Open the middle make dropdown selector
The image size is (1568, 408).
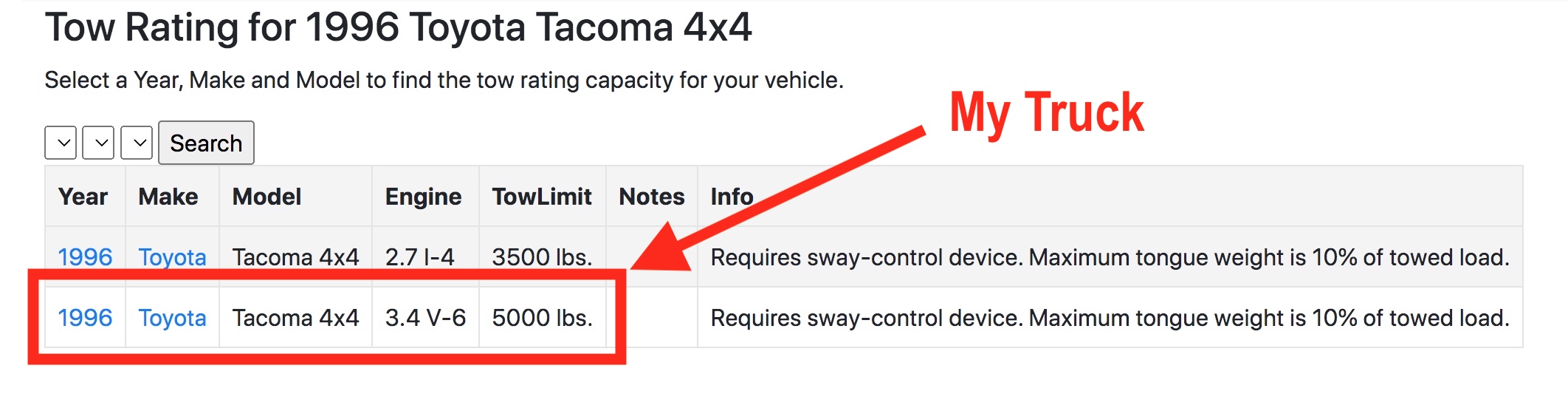click(x=98, y=143)
